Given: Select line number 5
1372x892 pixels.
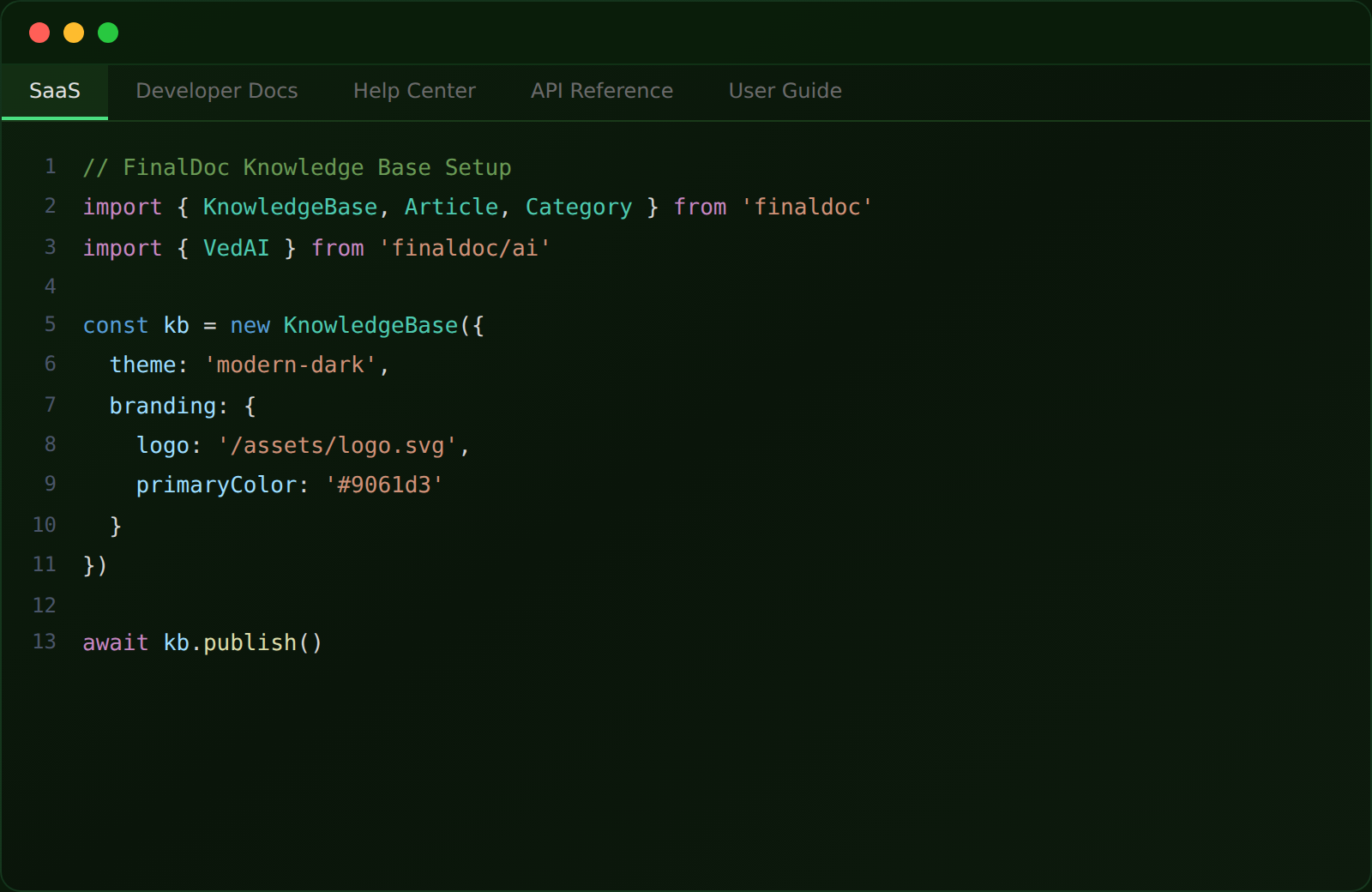Looking at the screenshot, I should pyautogui.click(x=50, y=325).
